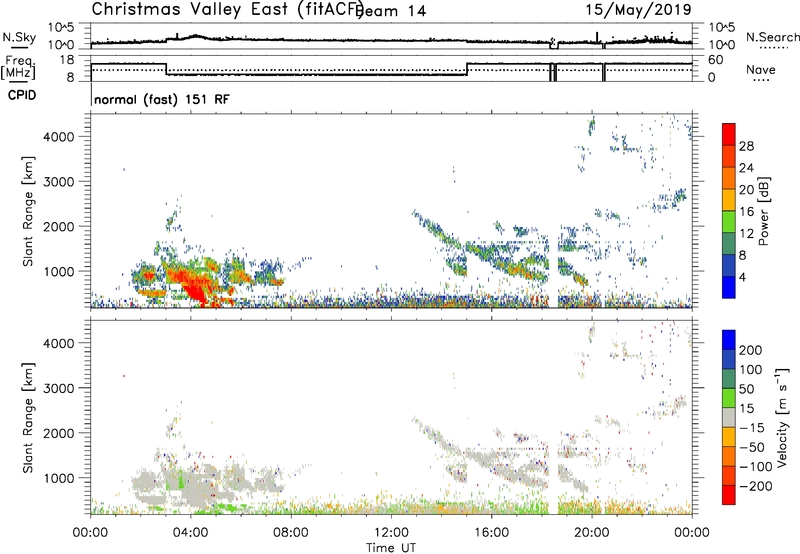Click the "28" tick on power colorbar

pyautogui.click(x=746, y=146)
